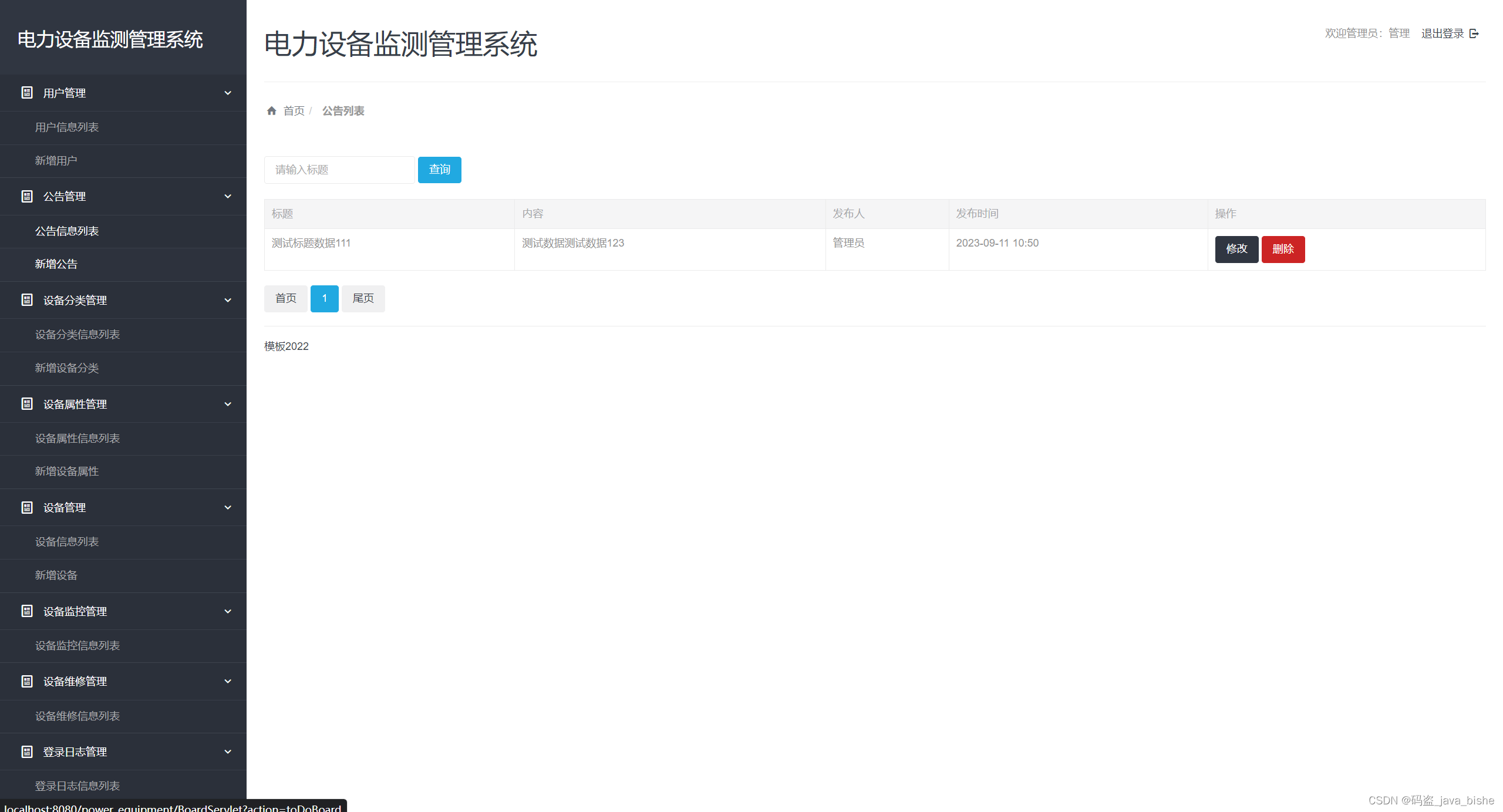Open 公告信息列表 in sidebar
Viewport: 1503px width, 812px height.
67,231
